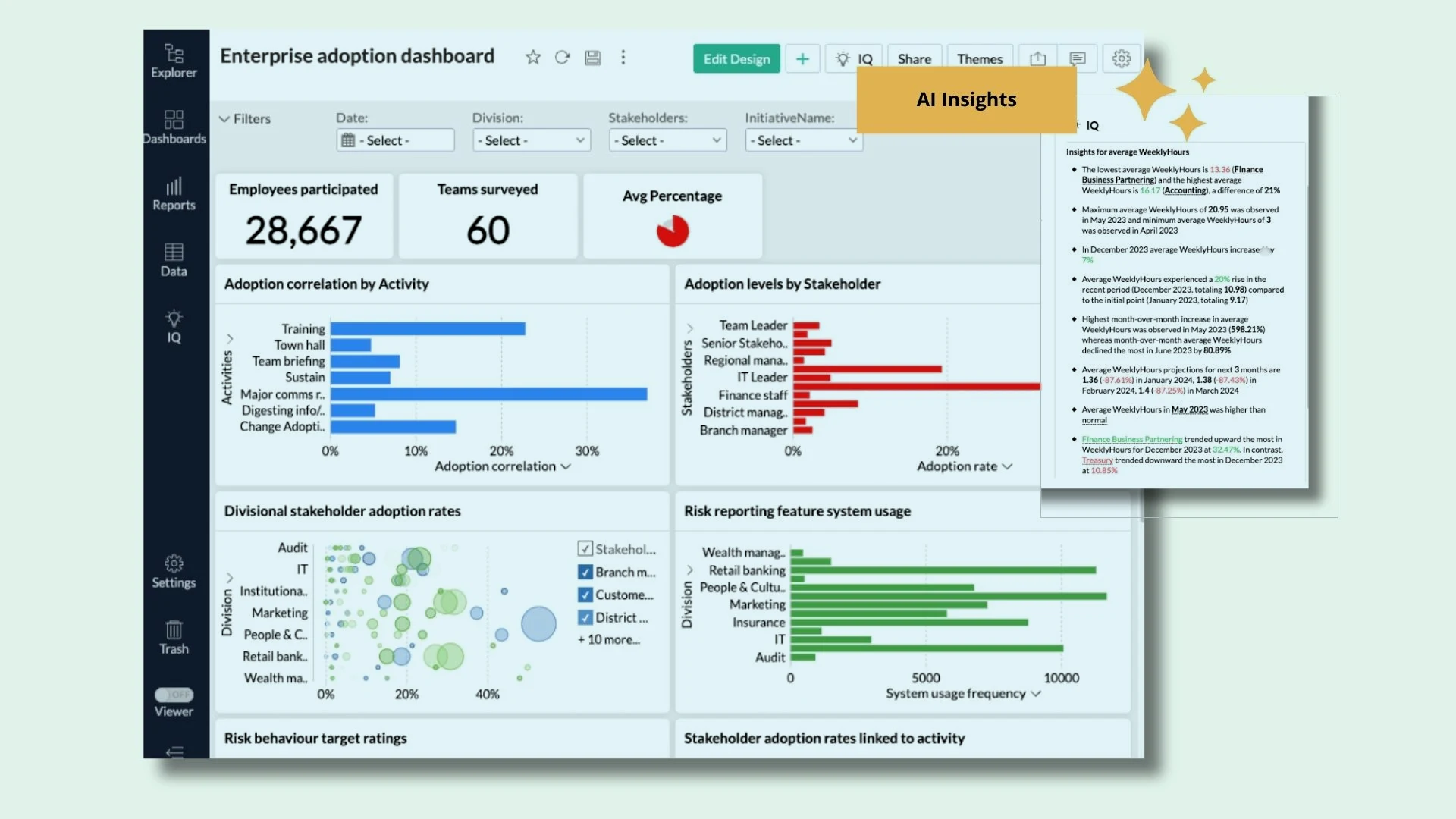The image size is (1456, 819).
Task: Click the Edit Design button
Action: [x=736, y=58]
